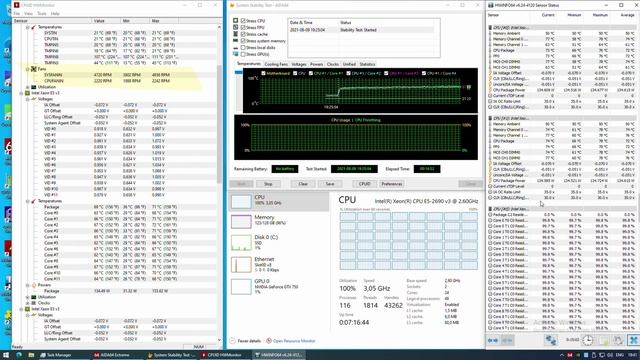Open the Help menu in HWMonitor

point(55,13)
